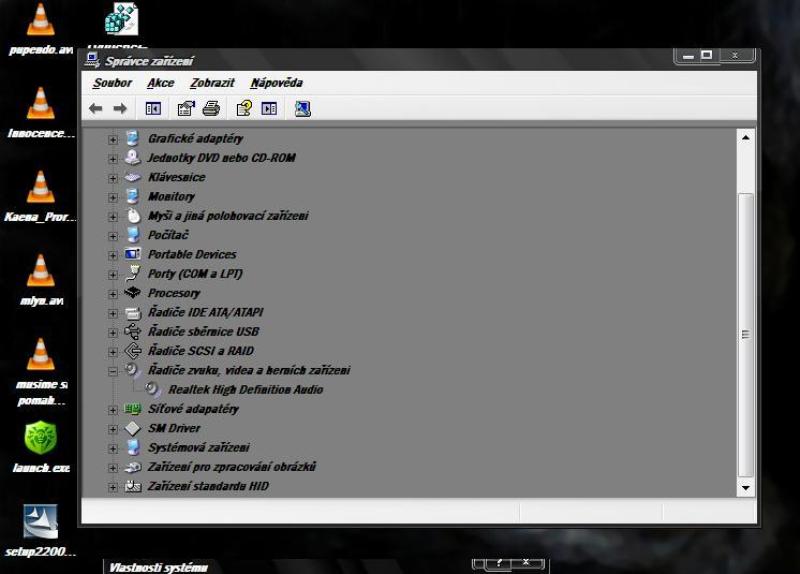Click the SM Driver diamond icon

pyautogui.click(x=133, y=428)
